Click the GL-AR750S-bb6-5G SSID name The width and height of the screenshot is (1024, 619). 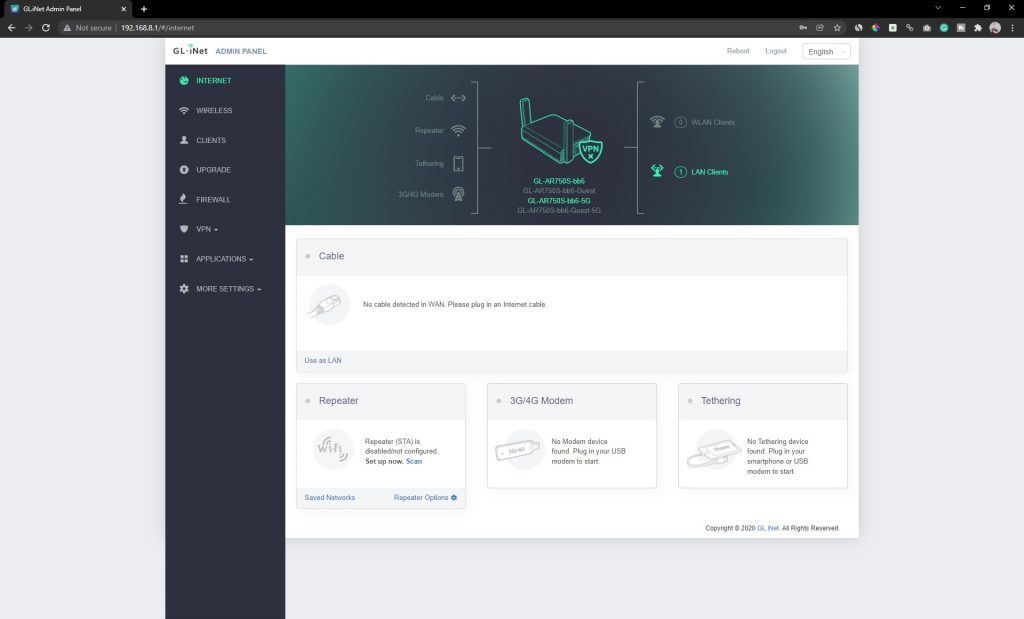(x=559, y=200)
